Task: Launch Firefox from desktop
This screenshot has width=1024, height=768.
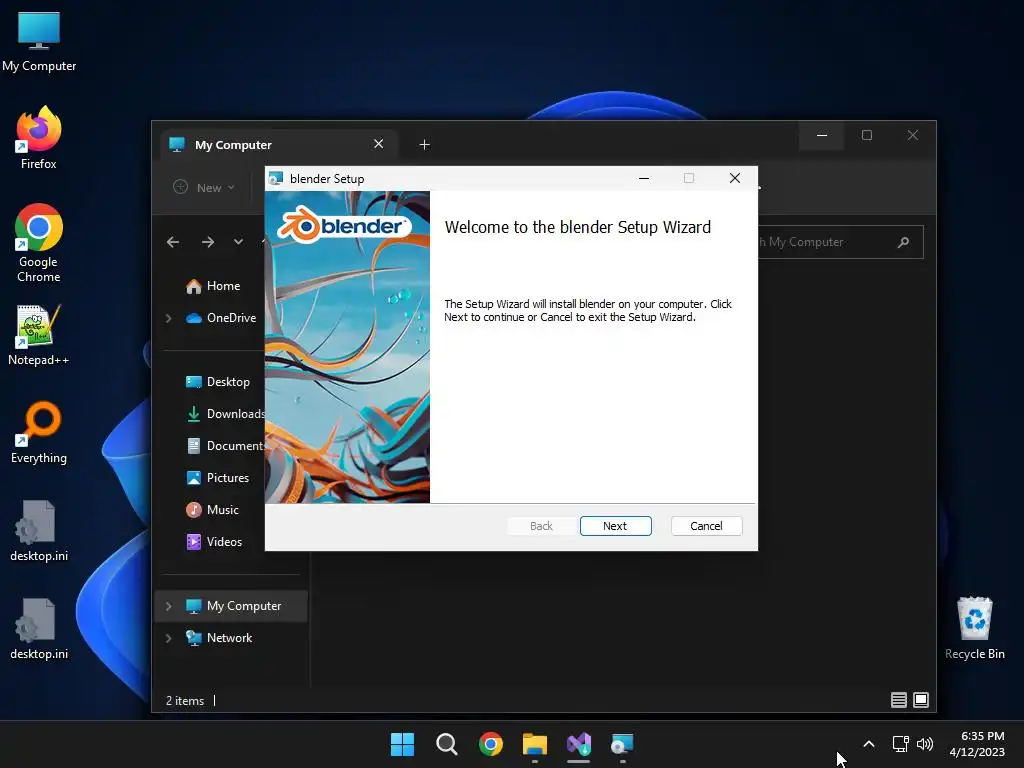Action: click(39, 138)
